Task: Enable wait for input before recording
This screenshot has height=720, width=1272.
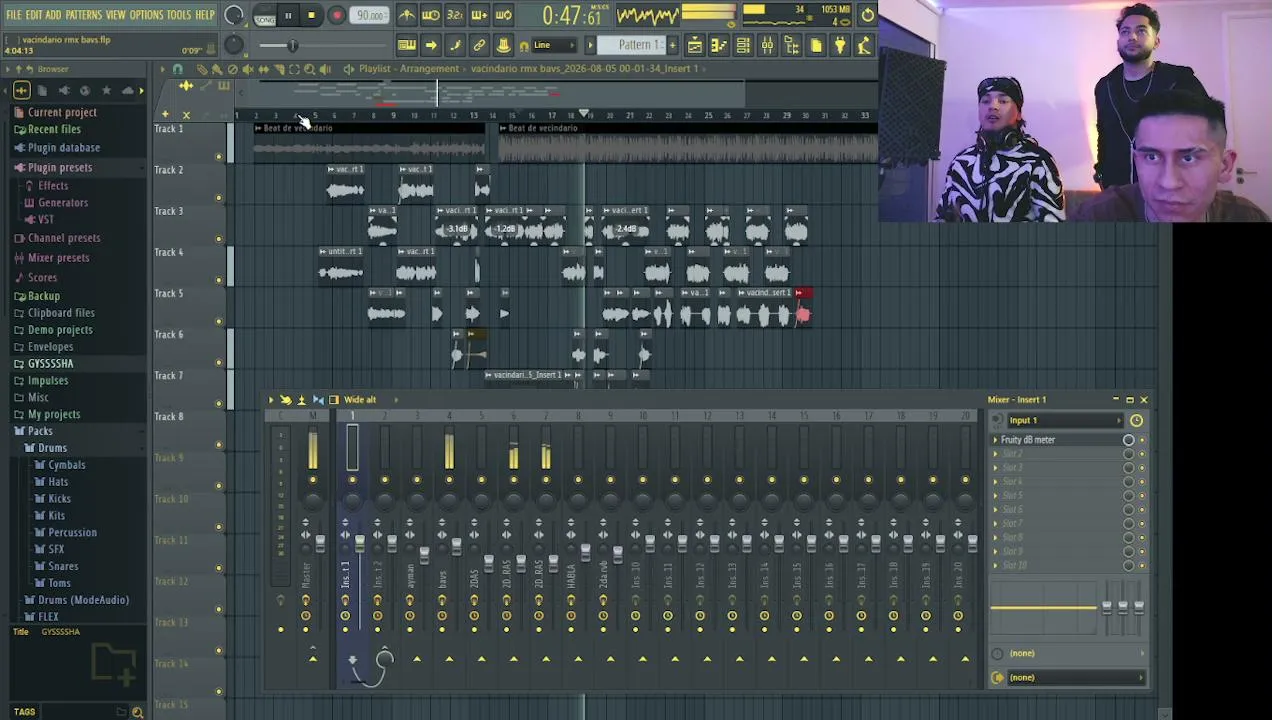Action: click(430, 15)
